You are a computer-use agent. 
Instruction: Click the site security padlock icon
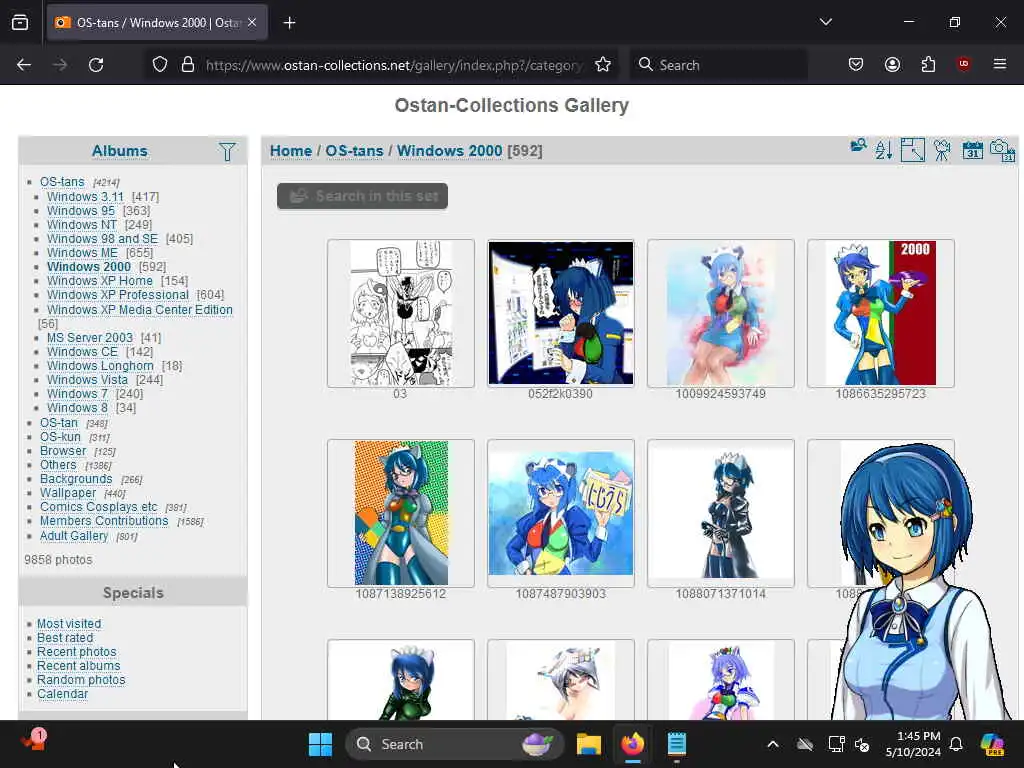[188, 65]
